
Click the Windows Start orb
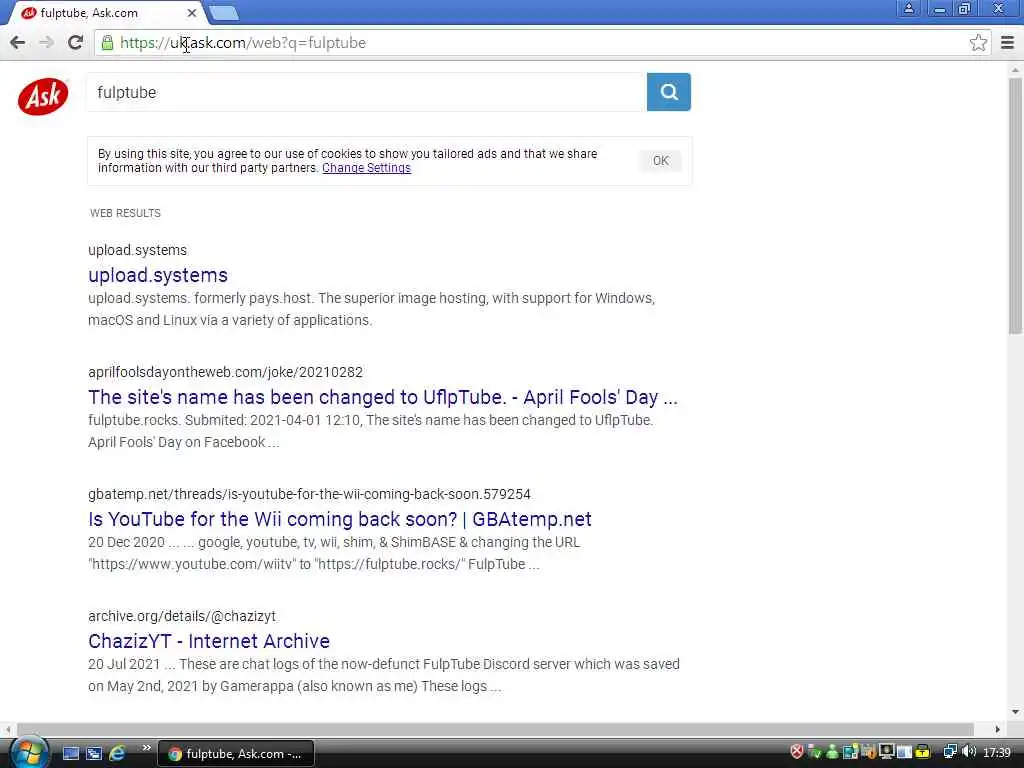pos(28,752)
